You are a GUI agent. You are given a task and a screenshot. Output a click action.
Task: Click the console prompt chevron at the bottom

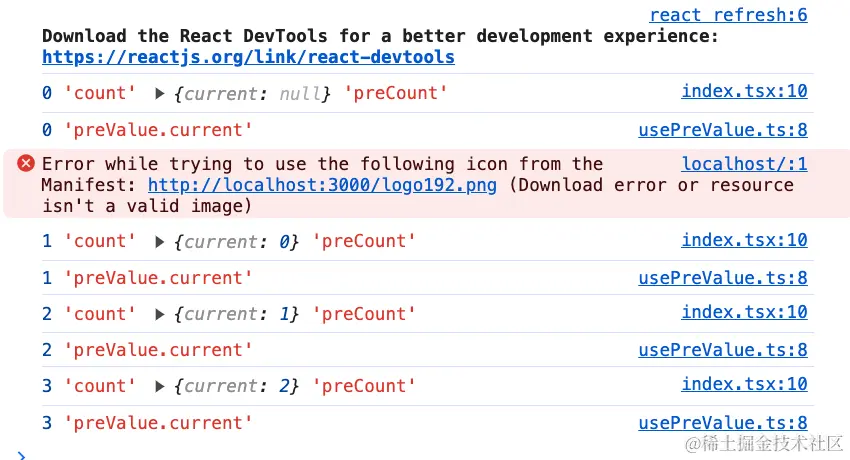tap(22, 455)
